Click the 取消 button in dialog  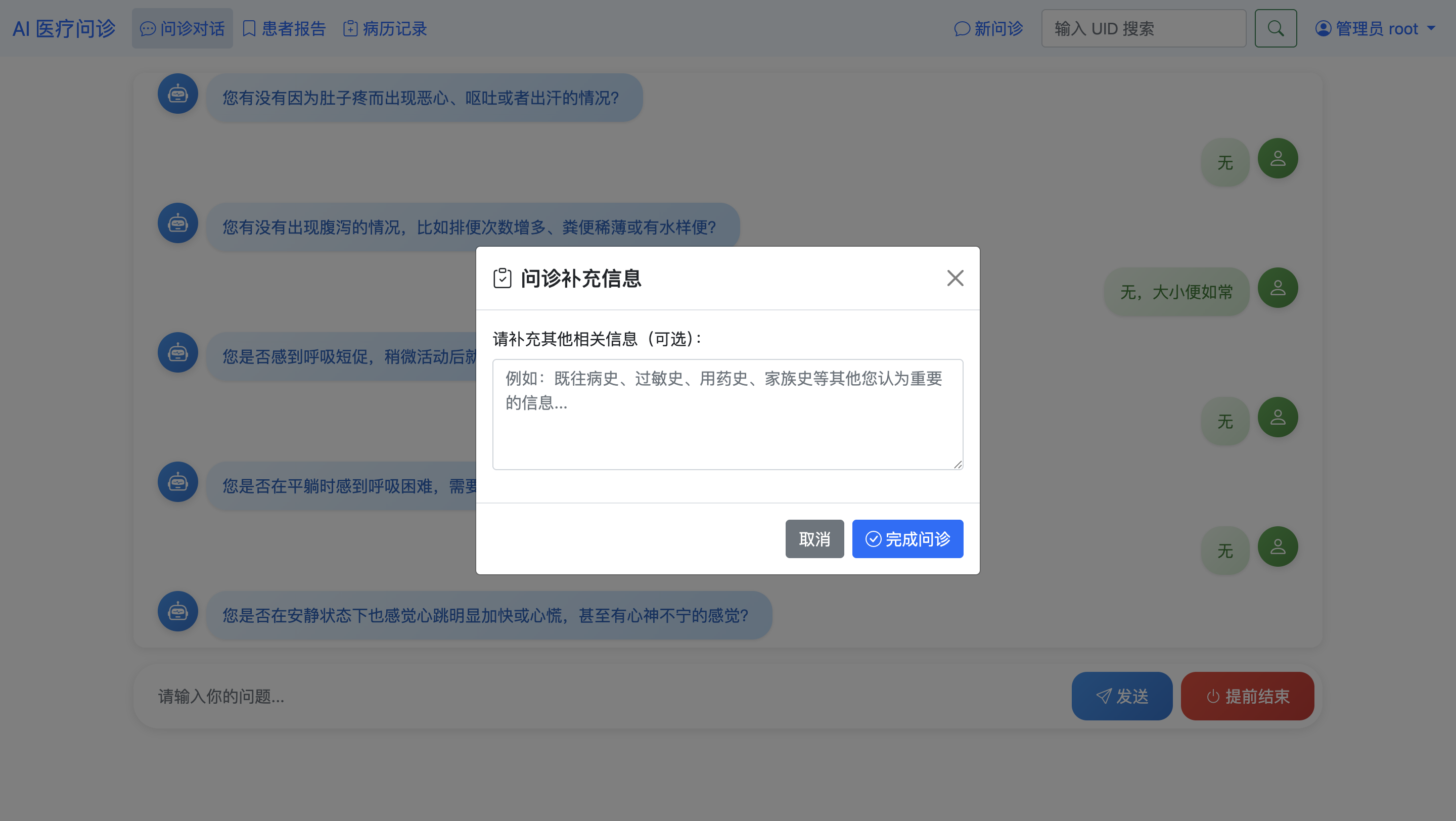point(814,539)
